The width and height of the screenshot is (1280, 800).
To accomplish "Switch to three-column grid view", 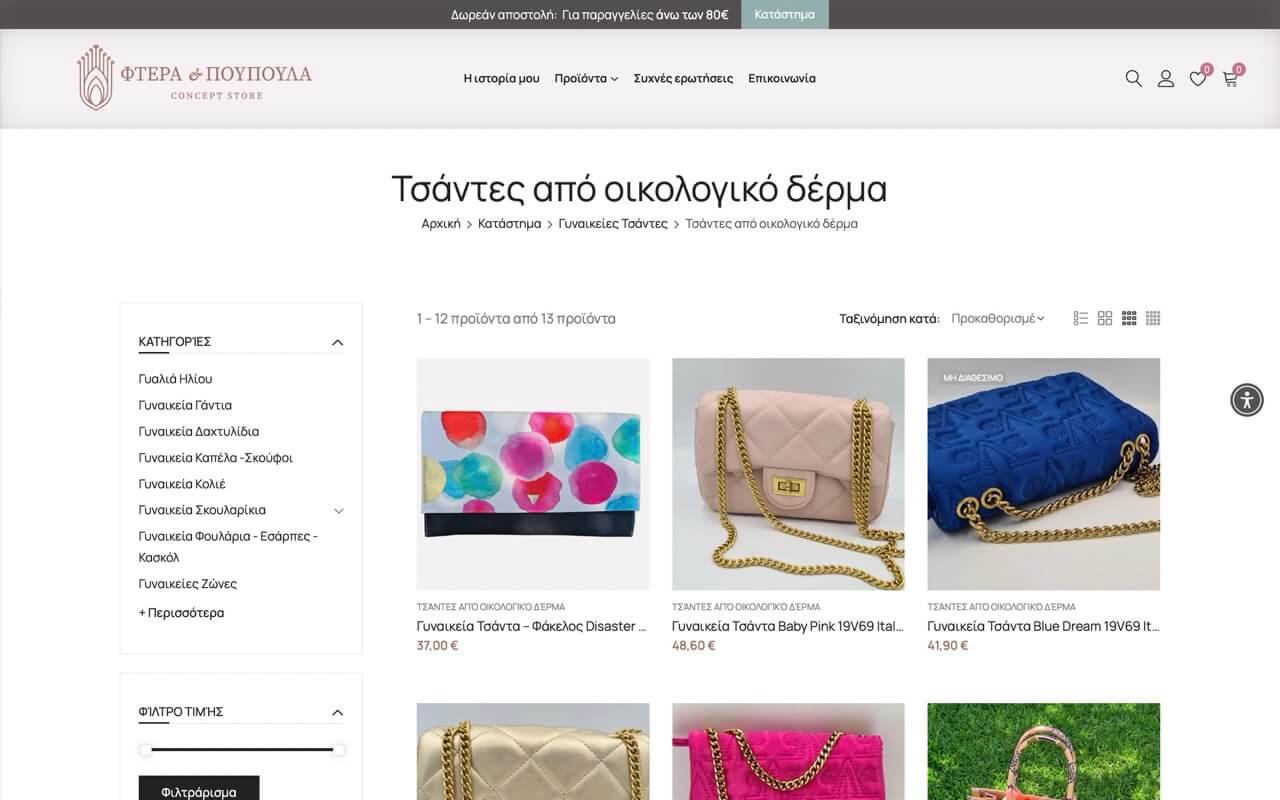I will (x=1129, y=318).
